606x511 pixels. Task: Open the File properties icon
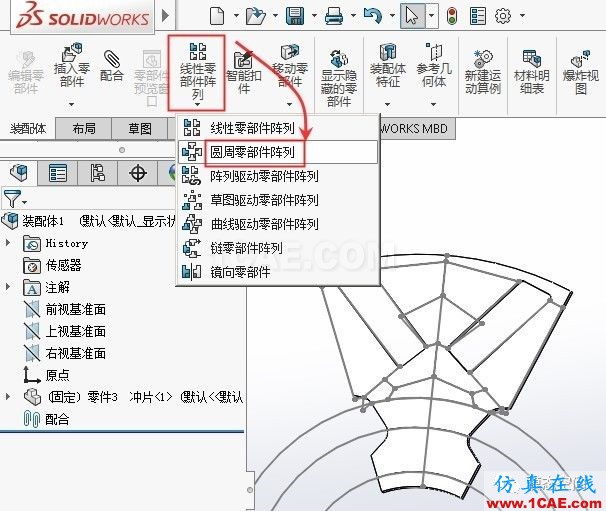click(478, 16)
